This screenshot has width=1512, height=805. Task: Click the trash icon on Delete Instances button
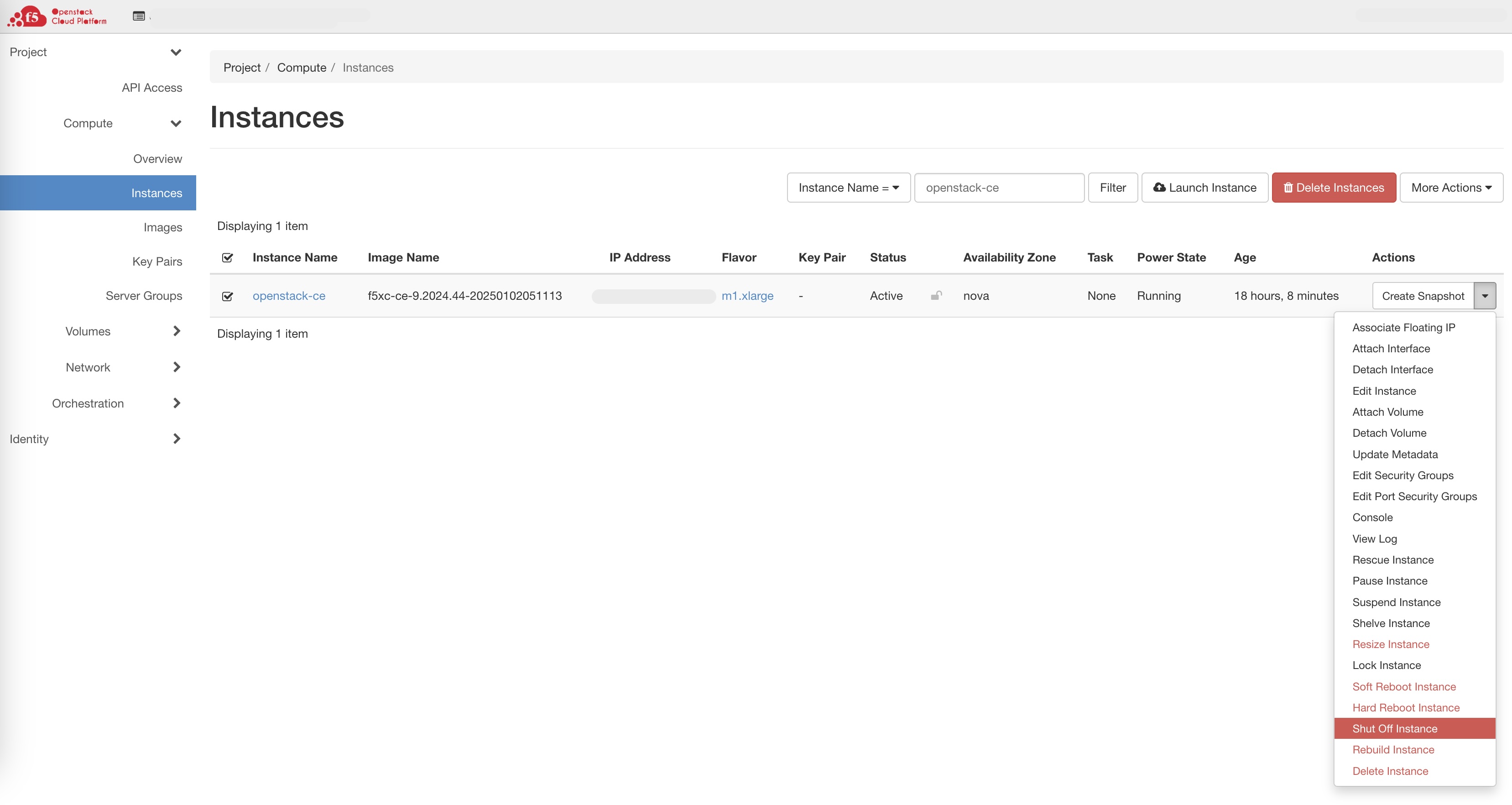(x=1289, y=187)
